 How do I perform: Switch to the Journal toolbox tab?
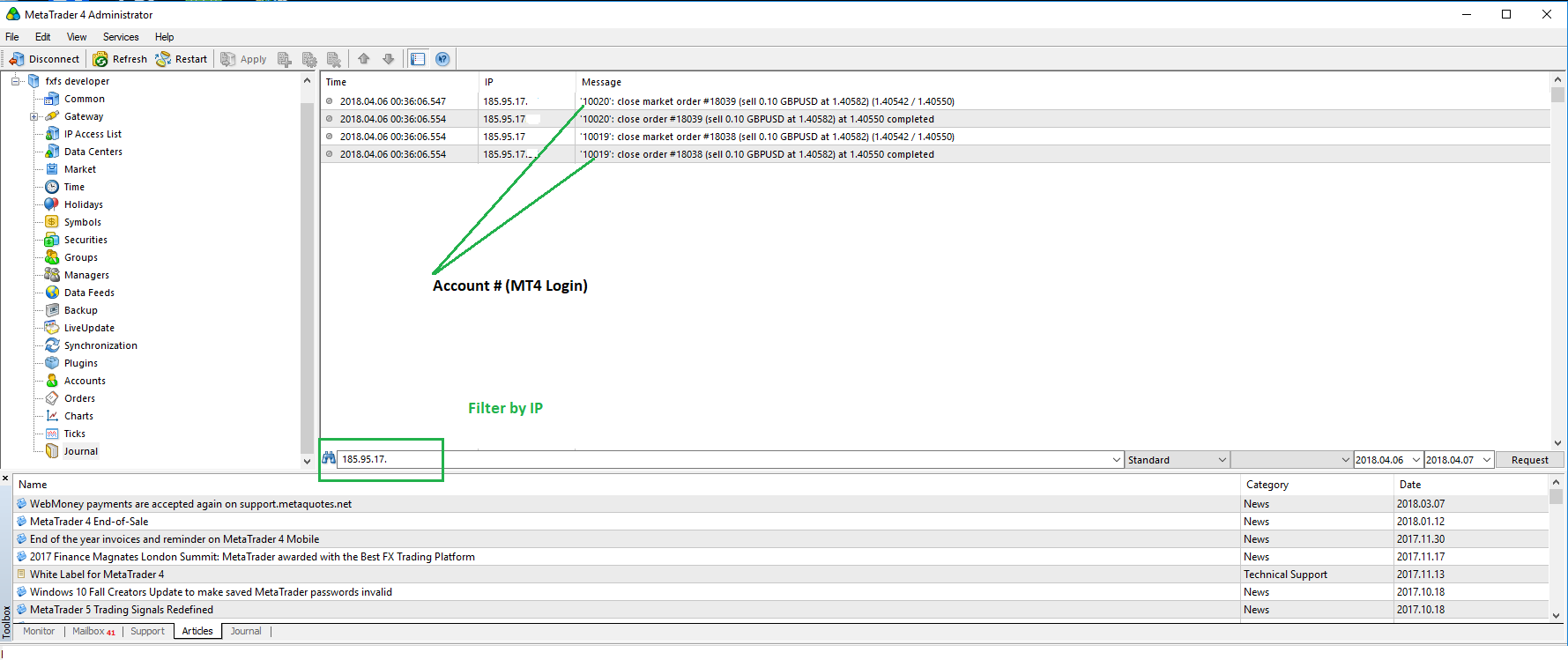(x=246, y=631)
